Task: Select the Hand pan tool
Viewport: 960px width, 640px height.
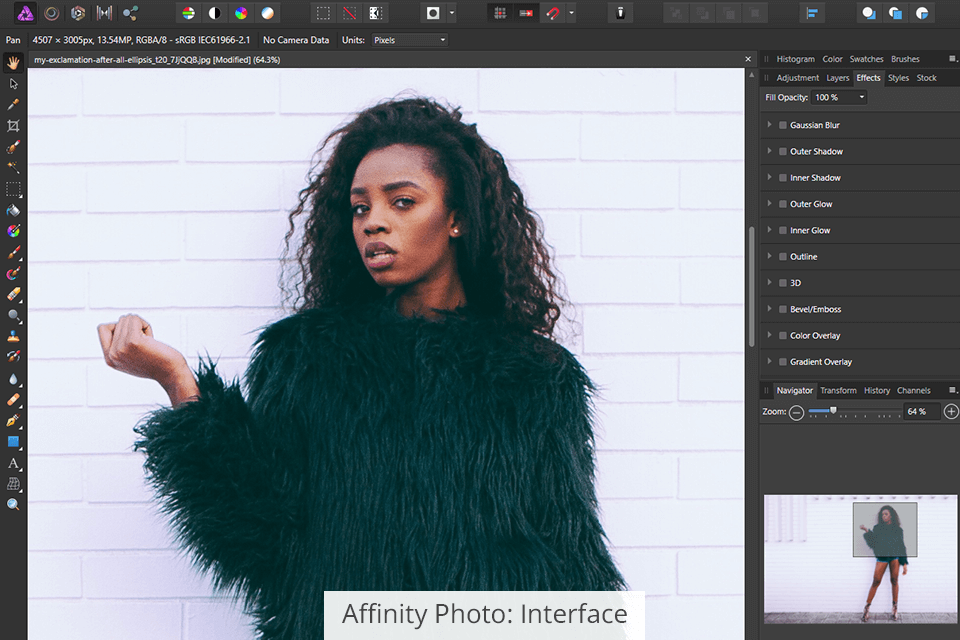Action: click(13, 62)
